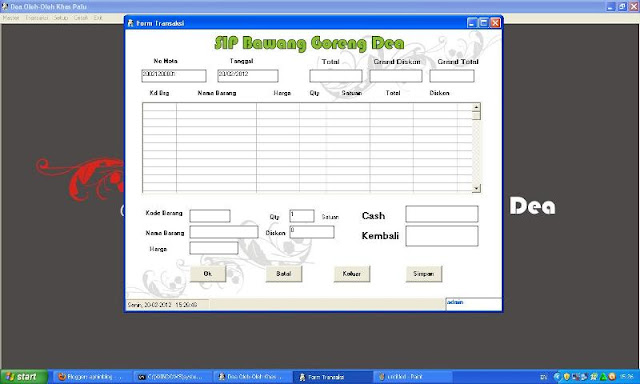Switch to the command prompt taskbar window

pyautogui.click(x=173, y=377)
